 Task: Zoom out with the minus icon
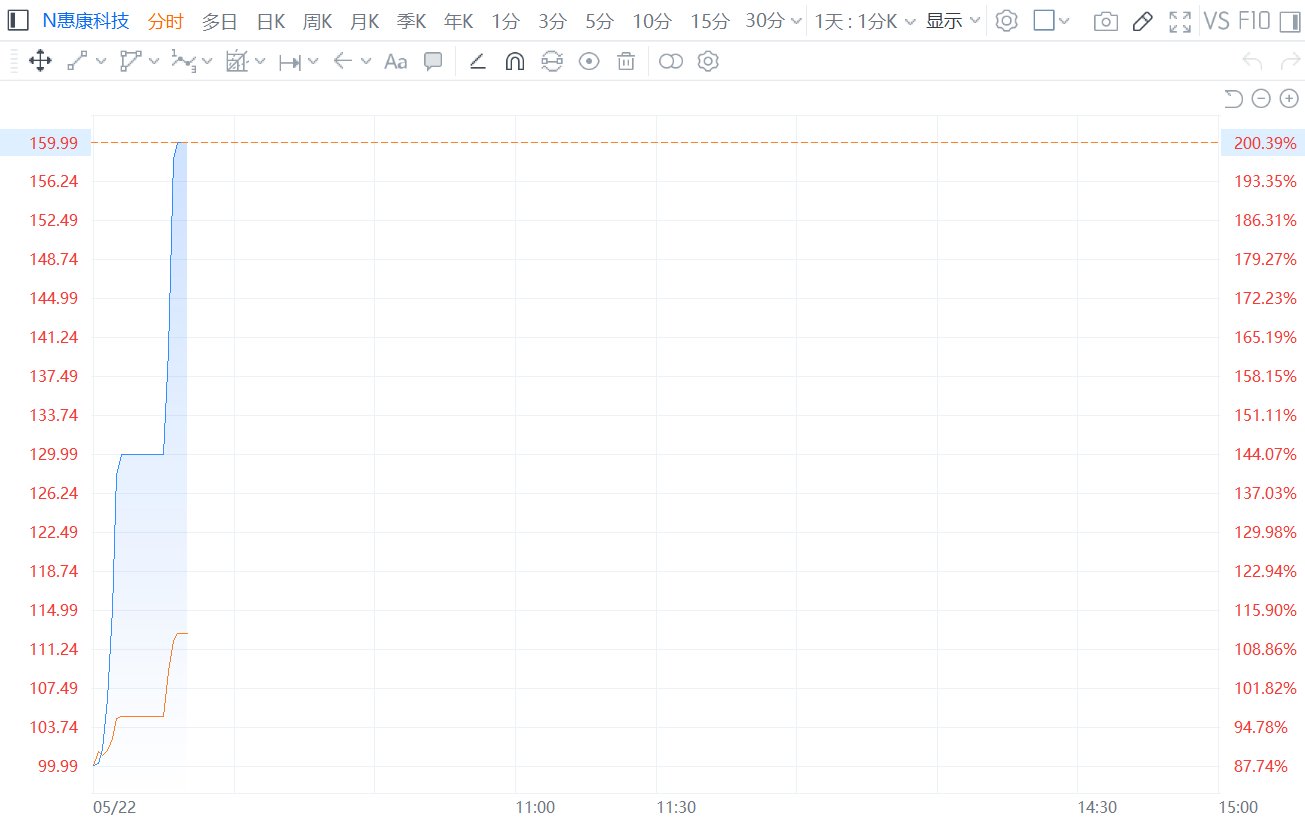[1261, 98]
